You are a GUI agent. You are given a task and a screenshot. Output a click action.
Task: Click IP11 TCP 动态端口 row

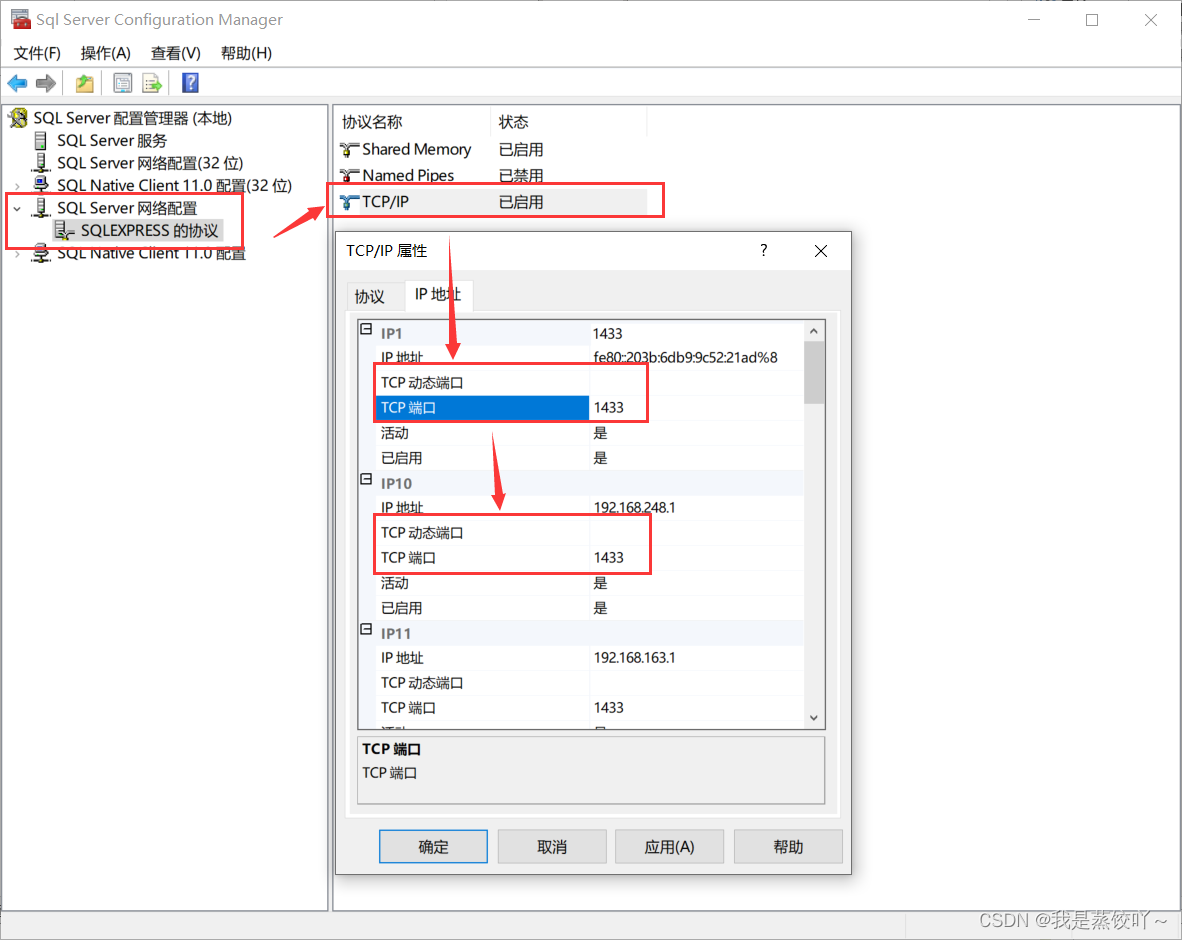coord(589,683)
